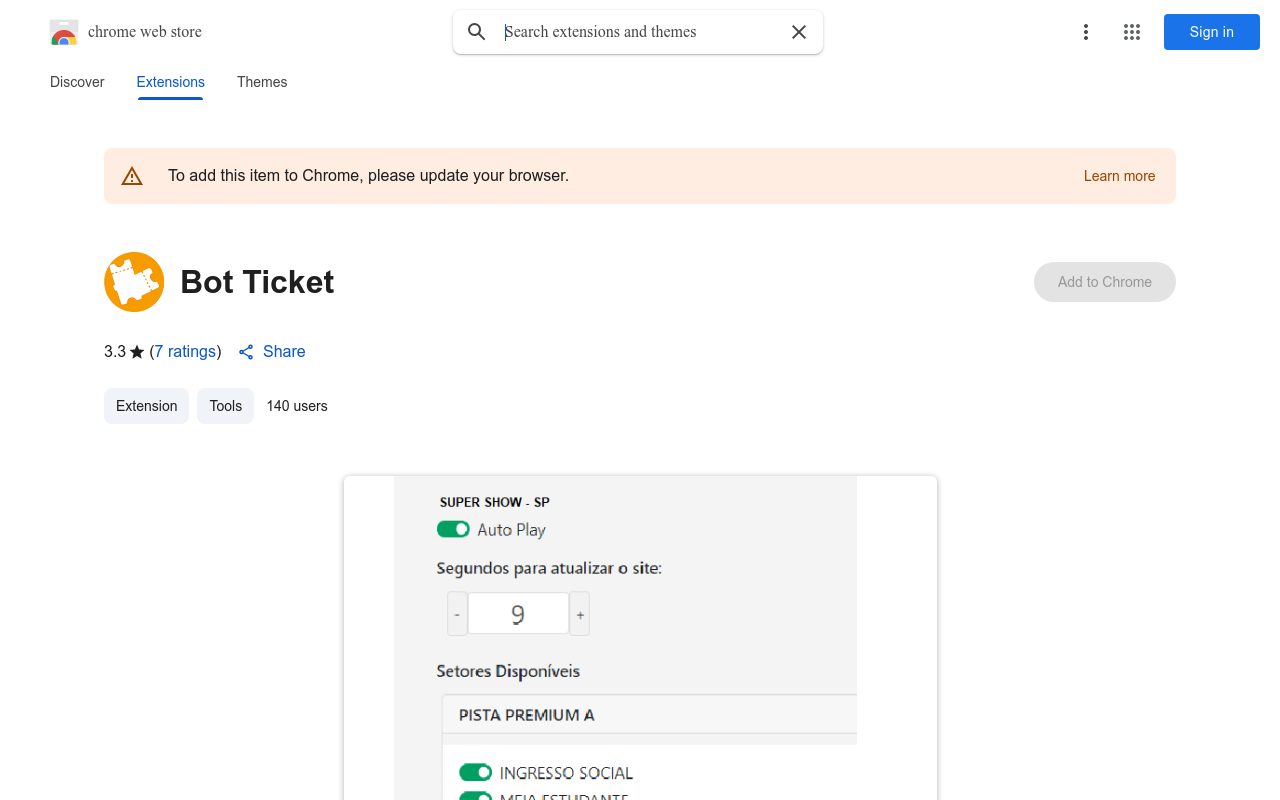Click the Learn more banner link
The height and width of the screenshot is (800, 1280).
[x=1119, y=176]
